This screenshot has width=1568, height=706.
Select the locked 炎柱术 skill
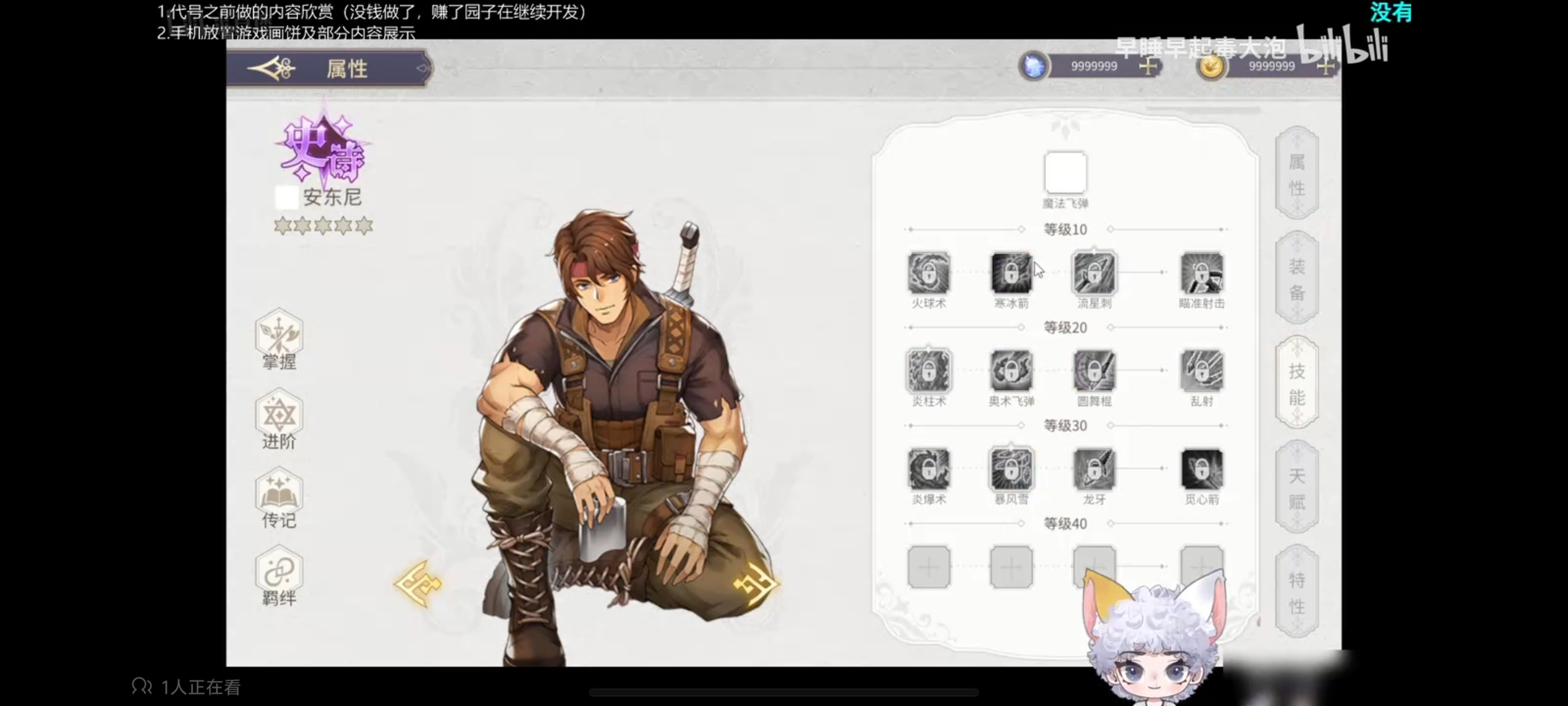[929, 370]
